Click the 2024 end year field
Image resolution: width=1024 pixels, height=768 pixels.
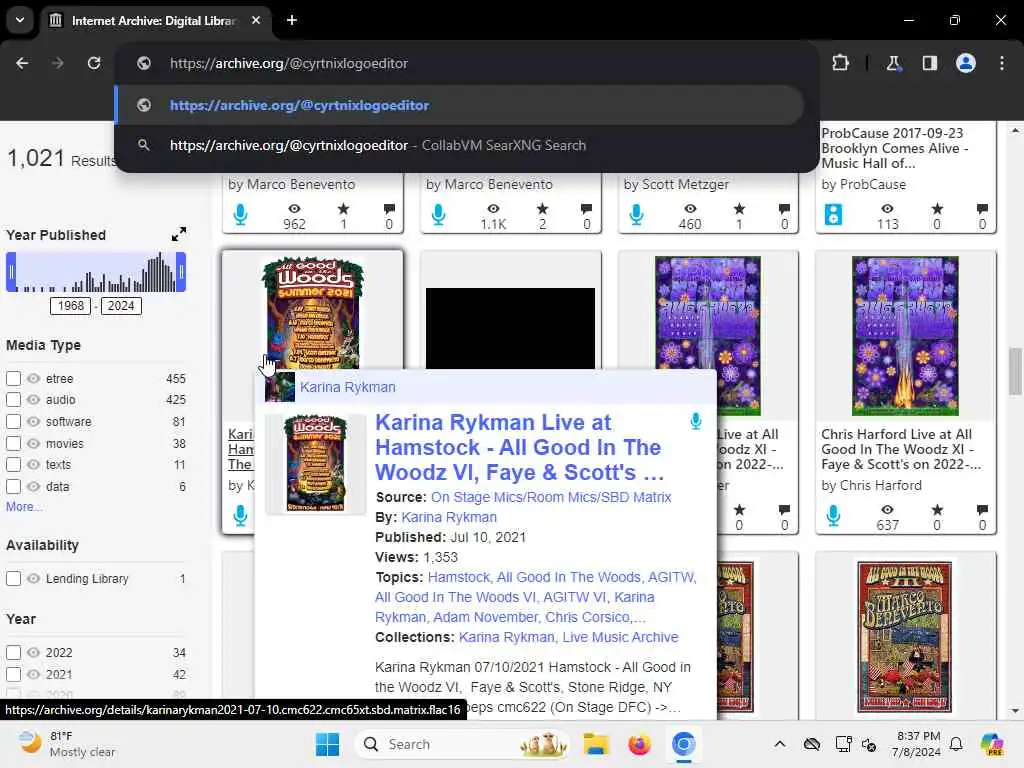point(121,306)
